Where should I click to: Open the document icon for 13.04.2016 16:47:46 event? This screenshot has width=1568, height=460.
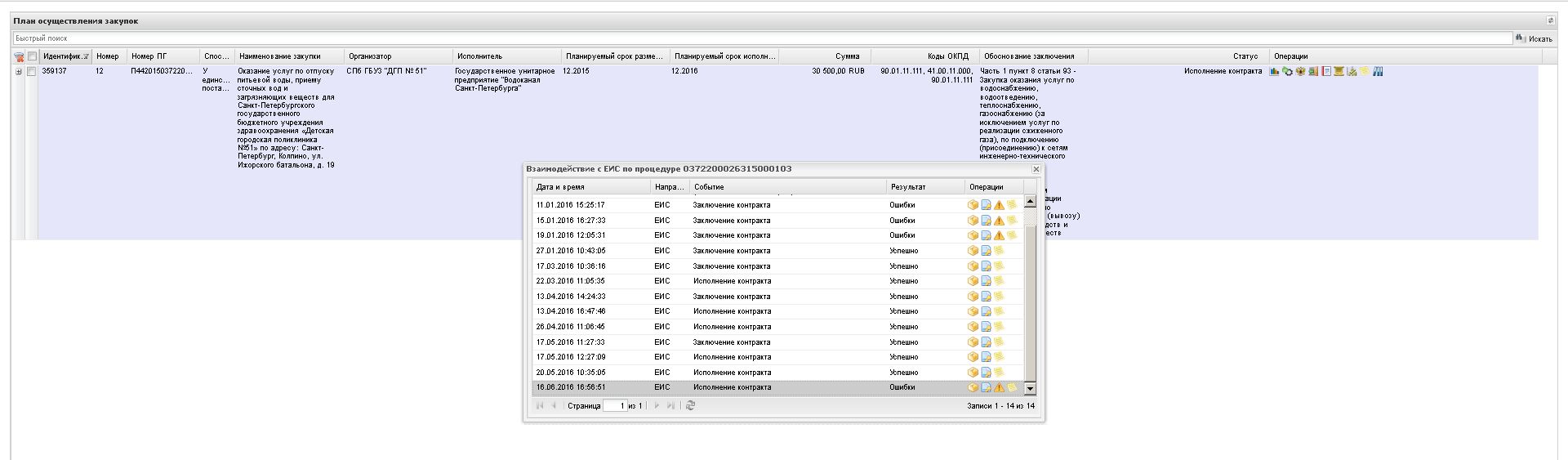pyautogui.click(x=986, y=311)
